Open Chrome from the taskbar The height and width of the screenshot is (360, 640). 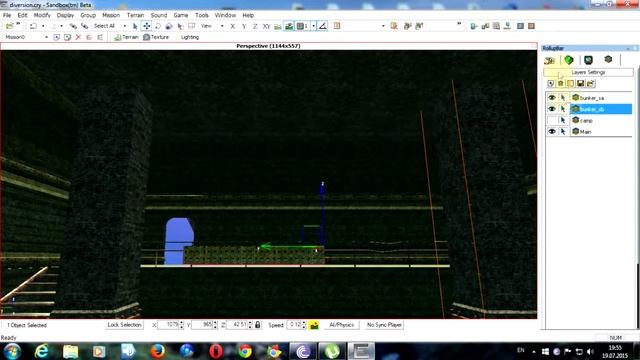pos(245,351)
